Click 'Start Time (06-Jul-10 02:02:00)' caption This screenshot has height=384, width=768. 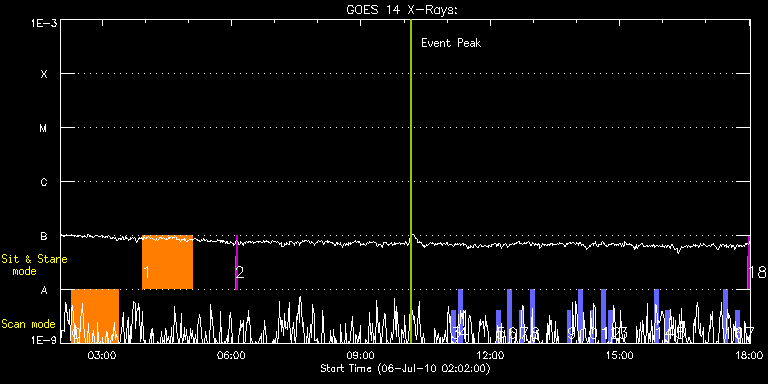406,368
